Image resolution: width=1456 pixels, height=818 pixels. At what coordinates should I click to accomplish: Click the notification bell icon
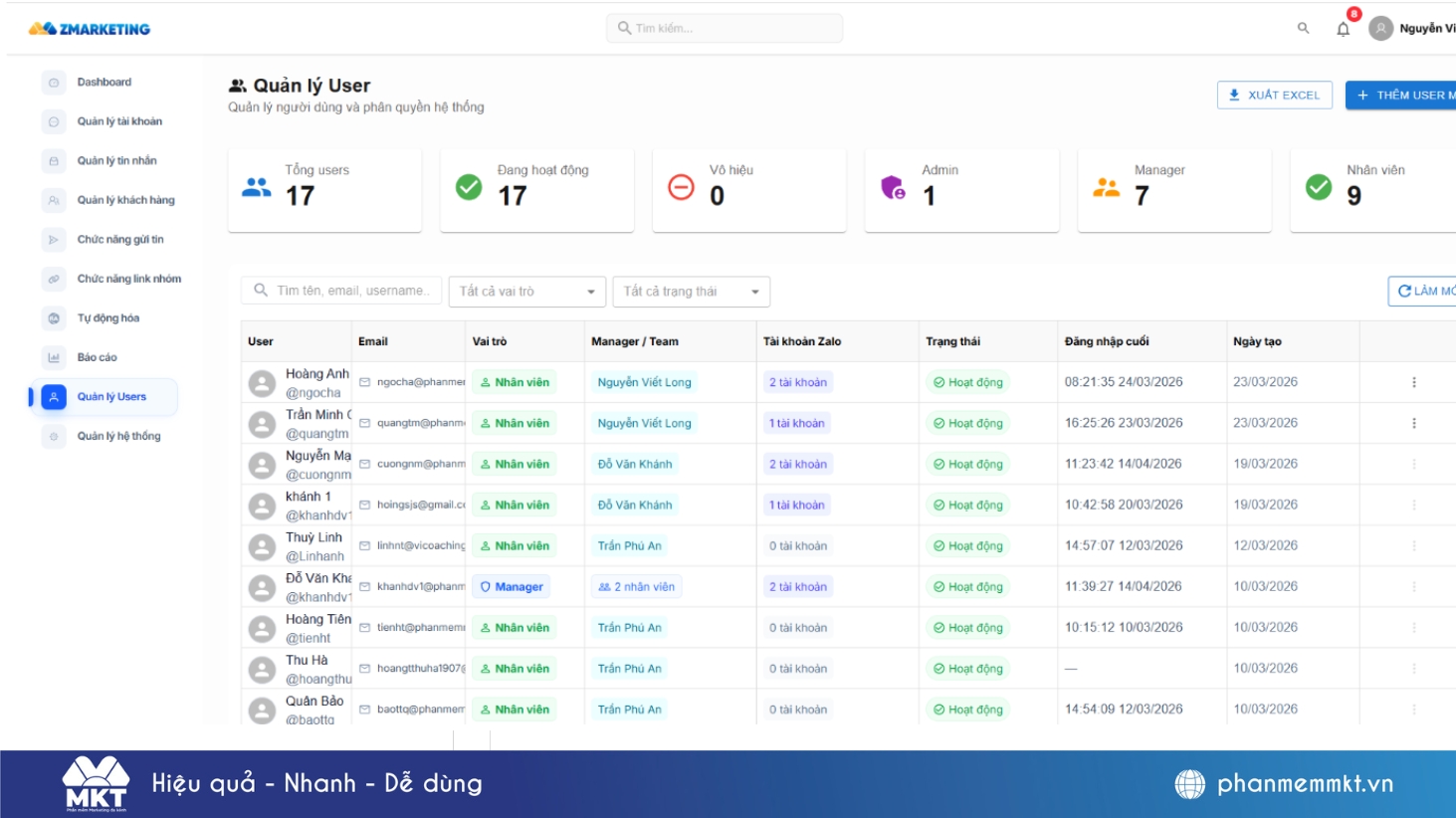tap(1343, 29)
